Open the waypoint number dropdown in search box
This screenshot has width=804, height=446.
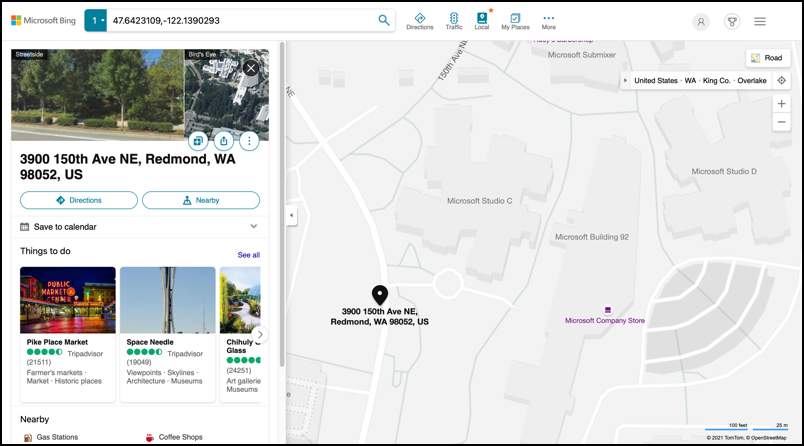95,21
